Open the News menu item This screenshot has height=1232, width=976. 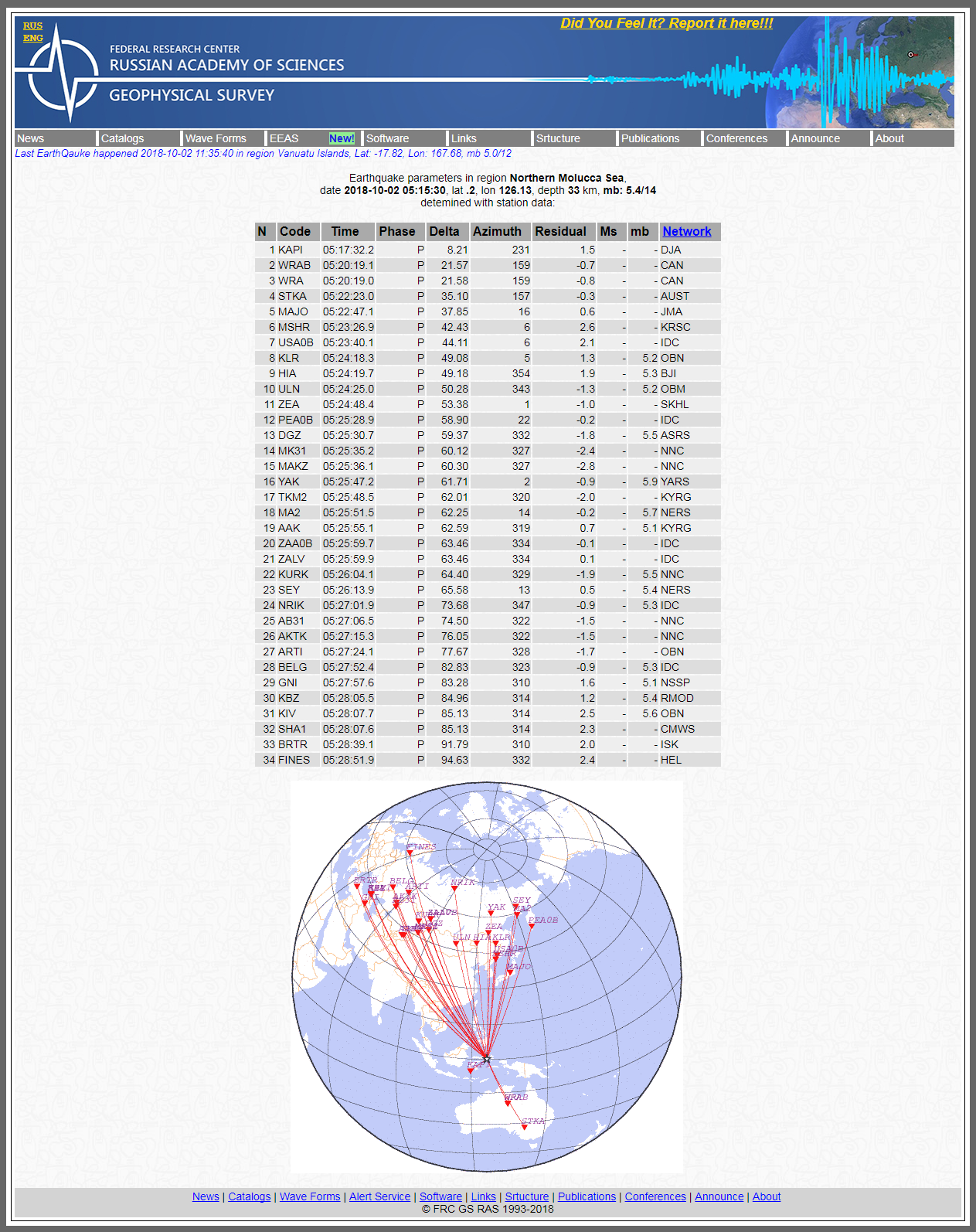click(x=31, y=138)
